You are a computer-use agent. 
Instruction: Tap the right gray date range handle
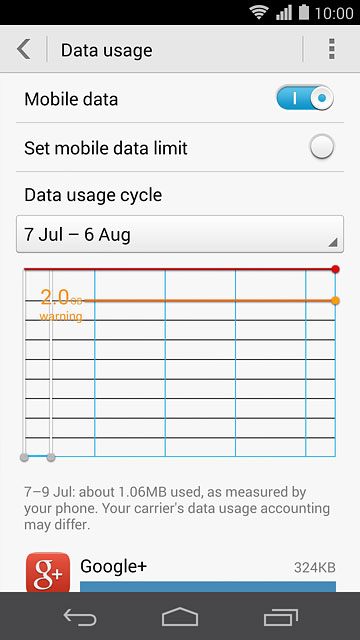click(x=51, y=458)
